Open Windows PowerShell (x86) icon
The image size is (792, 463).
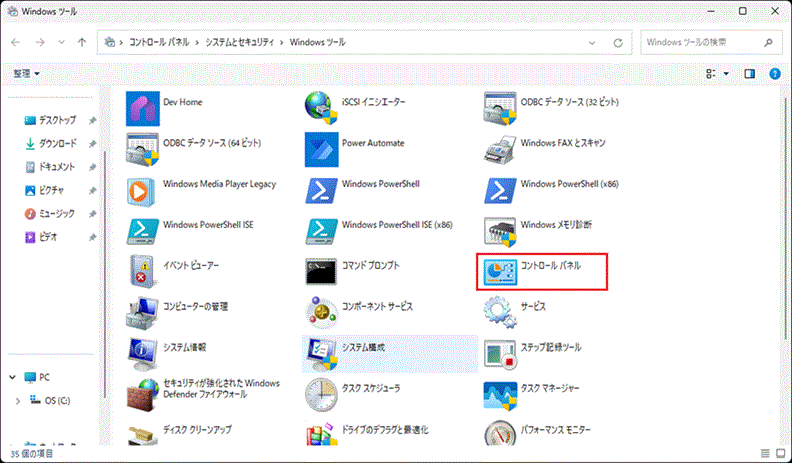point(500,190)
